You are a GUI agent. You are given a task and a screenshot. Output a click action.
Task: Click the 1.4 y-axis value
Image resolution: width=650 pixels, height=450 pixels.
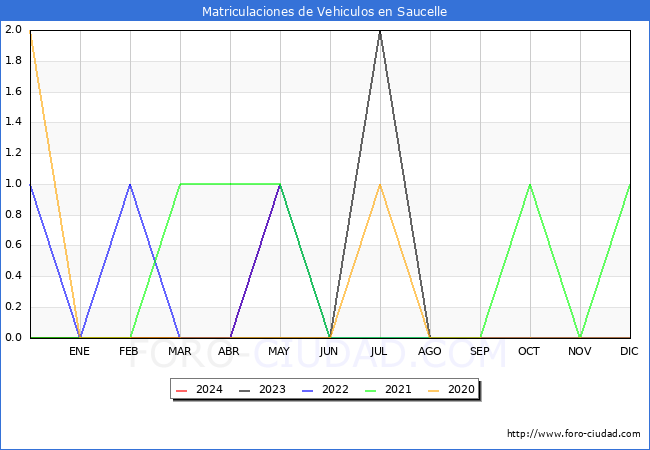point(13,122)
